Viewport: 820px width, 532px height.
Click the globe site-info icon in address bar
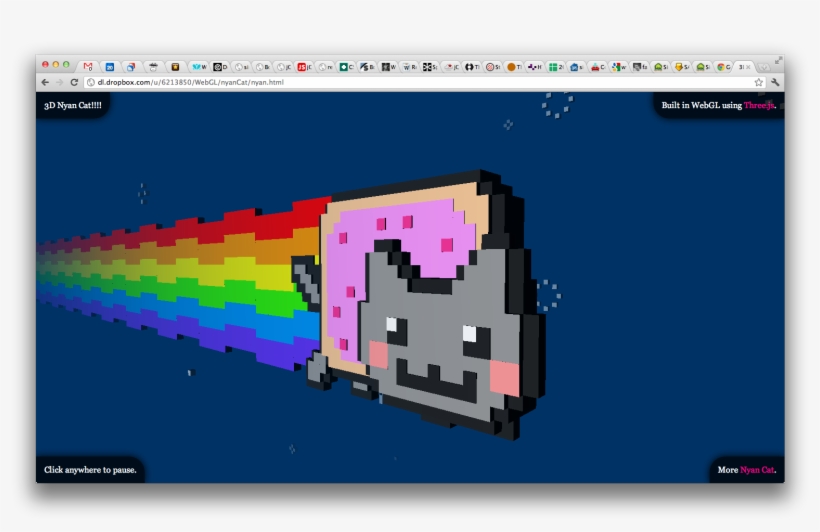pos(90,82)
